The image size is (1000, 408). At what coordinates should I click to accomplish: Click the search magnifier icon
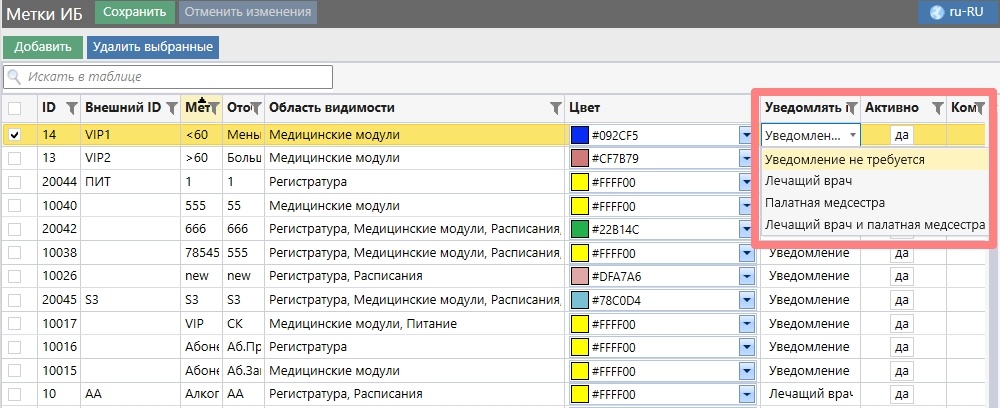click(15, 76)
